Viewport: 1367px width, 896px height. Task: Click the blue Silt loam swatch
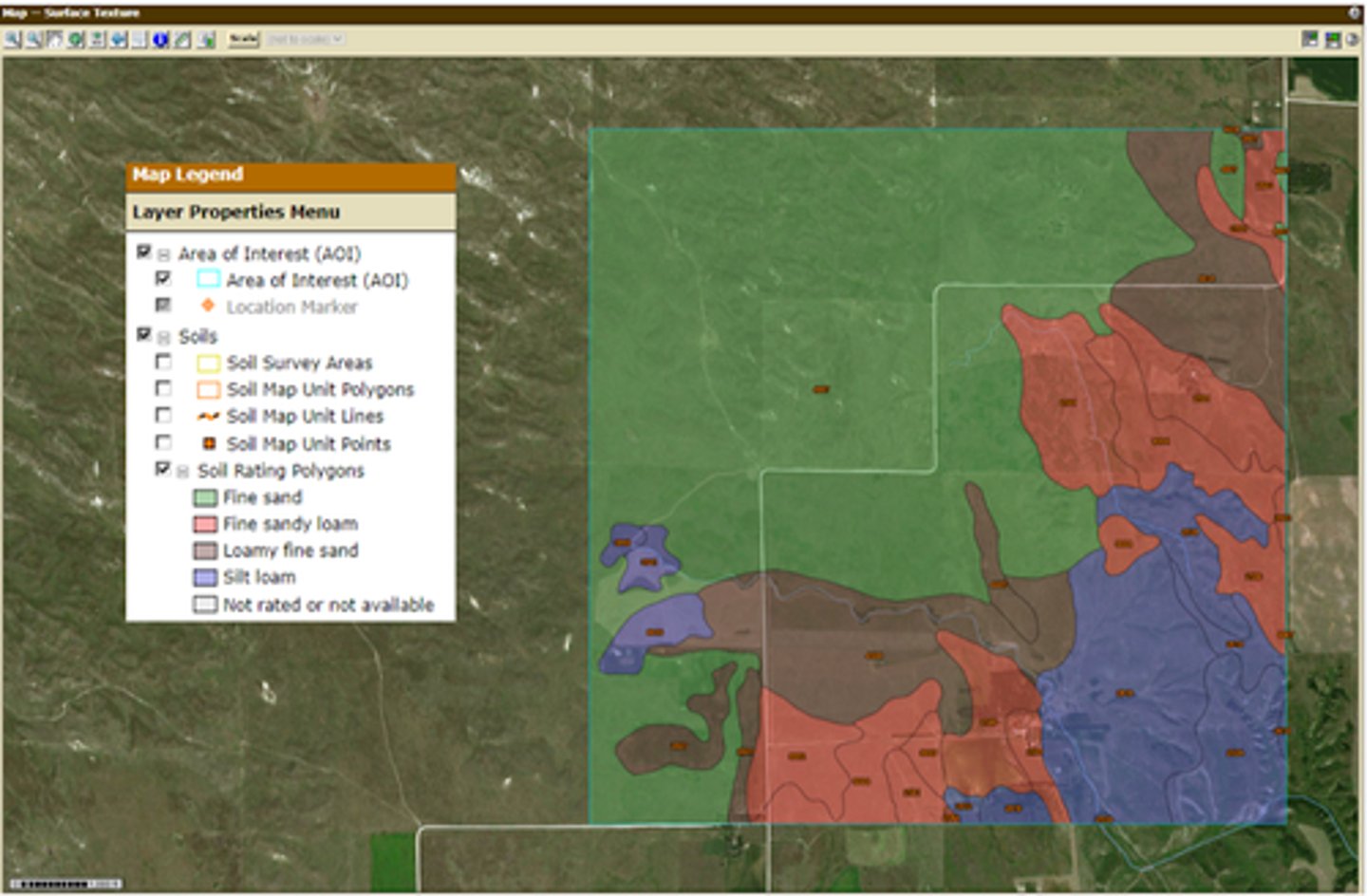pyautogui.click(x=205, y=577)
